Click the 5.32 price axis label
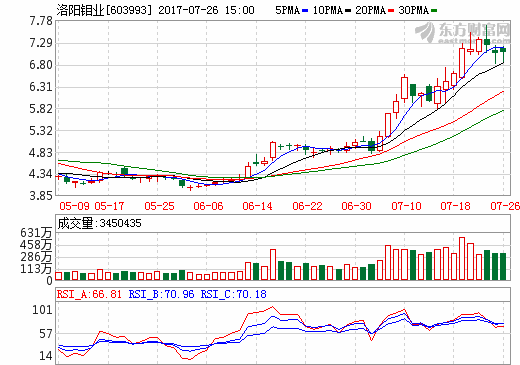Viewport: 520px width, 365px height. point(41,131)
